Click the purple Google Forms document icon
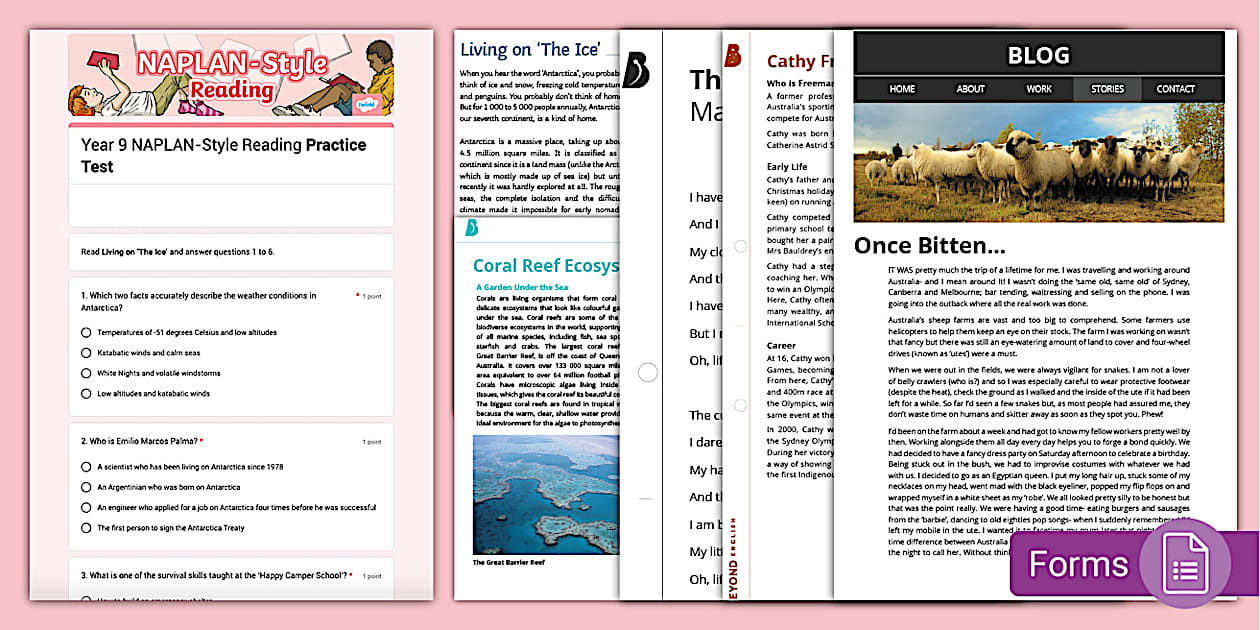Viewport: 1260px width, 630px height. pos(1184,563)
